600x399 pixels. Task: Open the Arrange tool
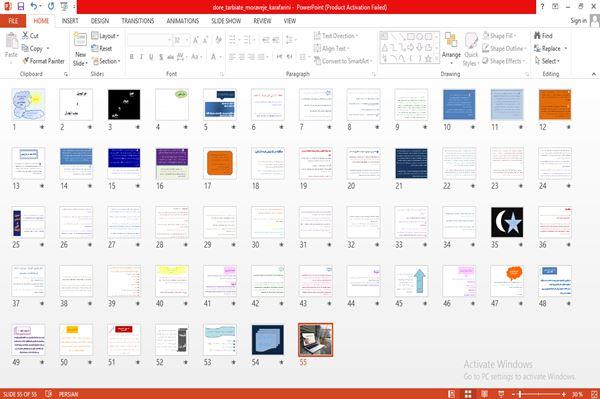click(x=451, y=47)
